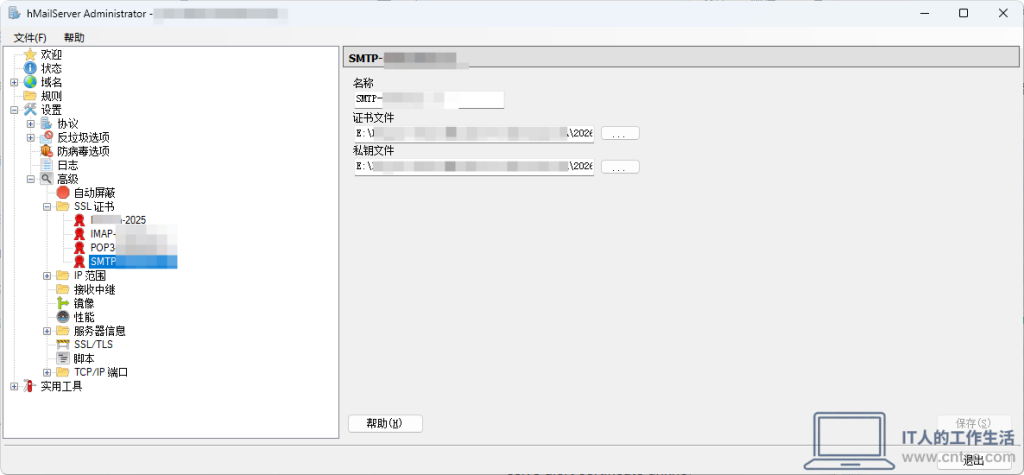Expand the 协议 tree node

(31, 123)
